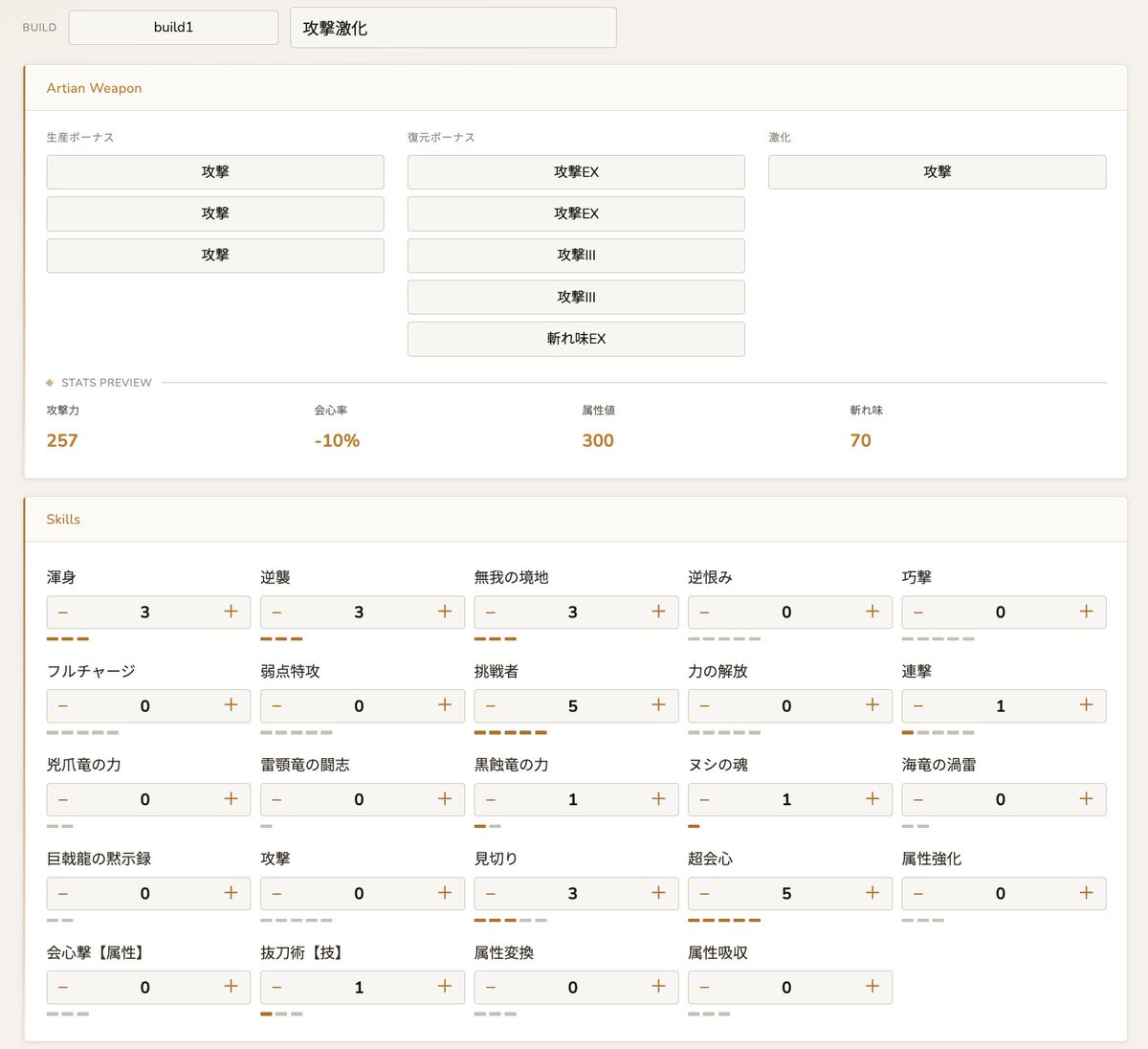Image resolution: width=1148 pixels, height=1049 pixels.
Task: Open second 復元ボーナス 攻撃EX selector
Action: click(576, 213)
